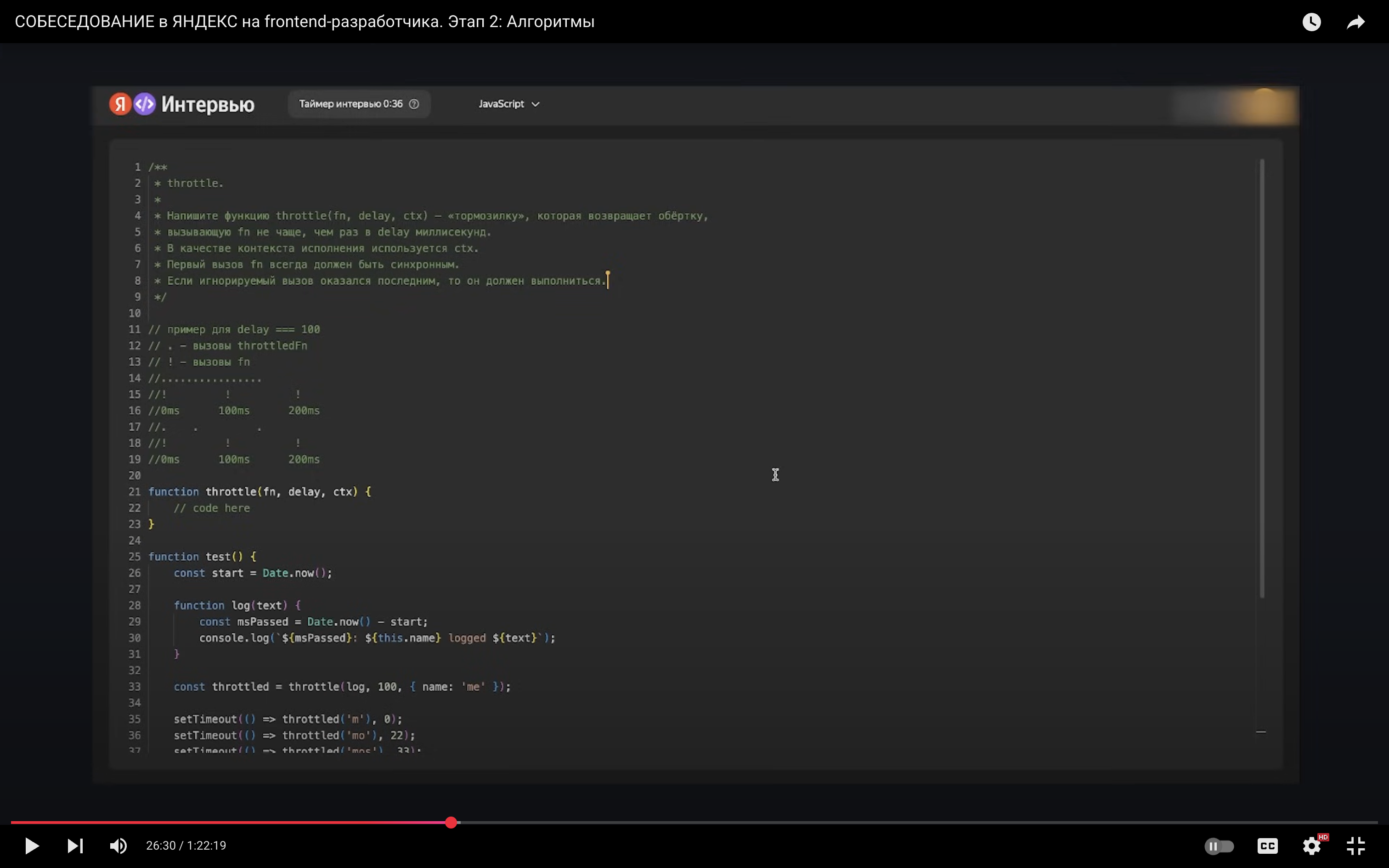Click comment line starting 'Напишите функцию throttle'
Screen dimensions: 1389x868
pyautogui.click(x=431, y=216)
